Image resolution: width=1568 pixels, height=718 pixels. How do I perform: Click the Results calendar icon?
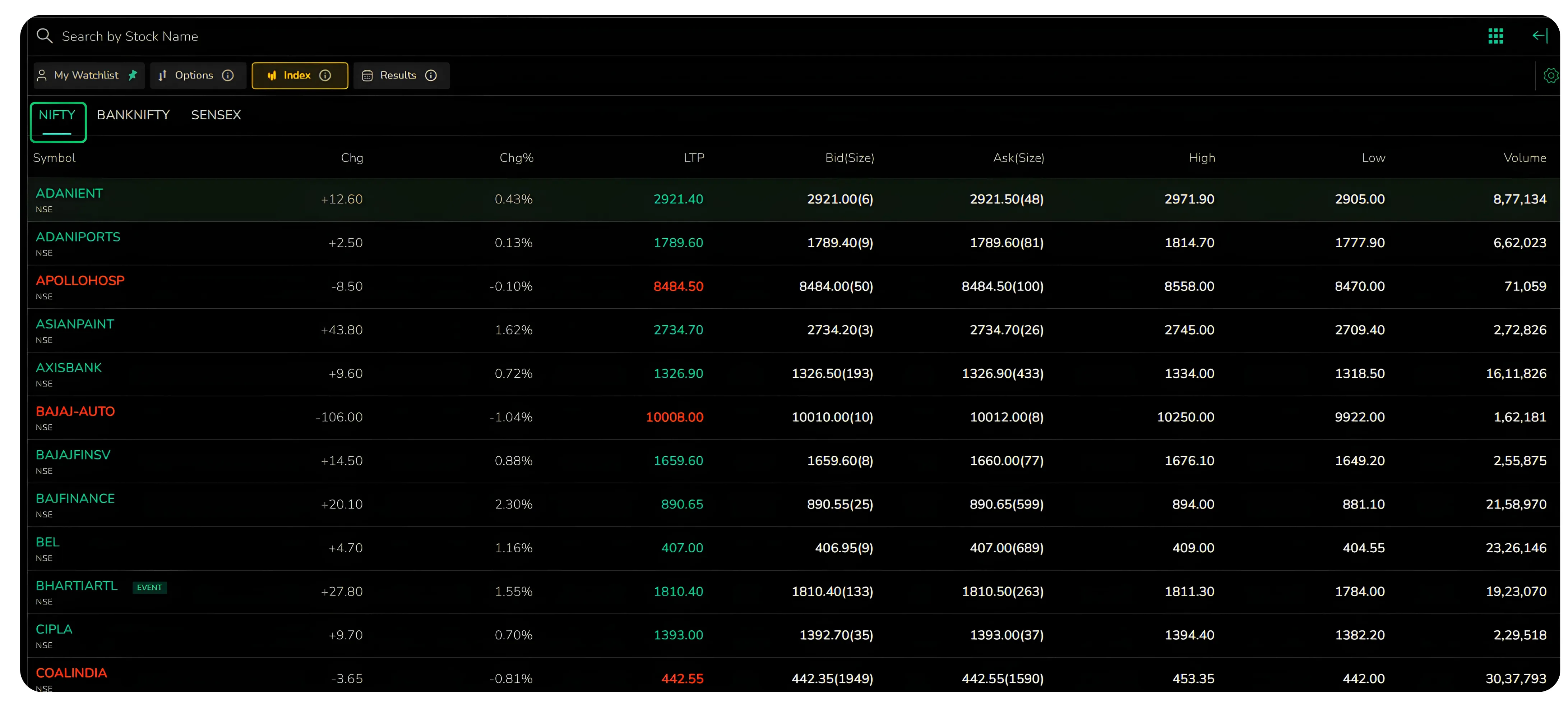(x=367, y=75)
